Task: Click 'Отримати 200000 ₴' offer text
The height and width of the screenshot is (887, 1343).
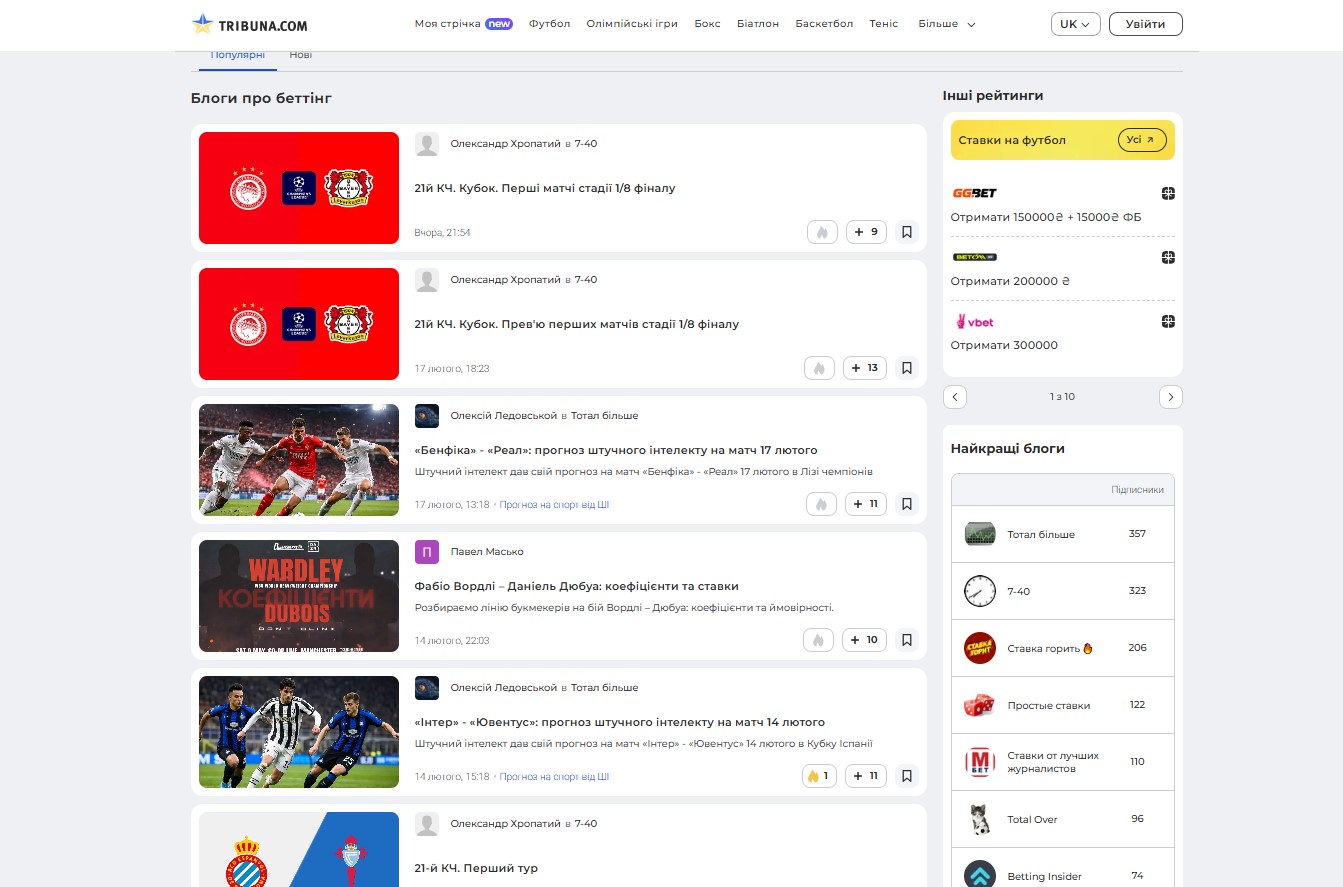Action: coord(1010,281)
